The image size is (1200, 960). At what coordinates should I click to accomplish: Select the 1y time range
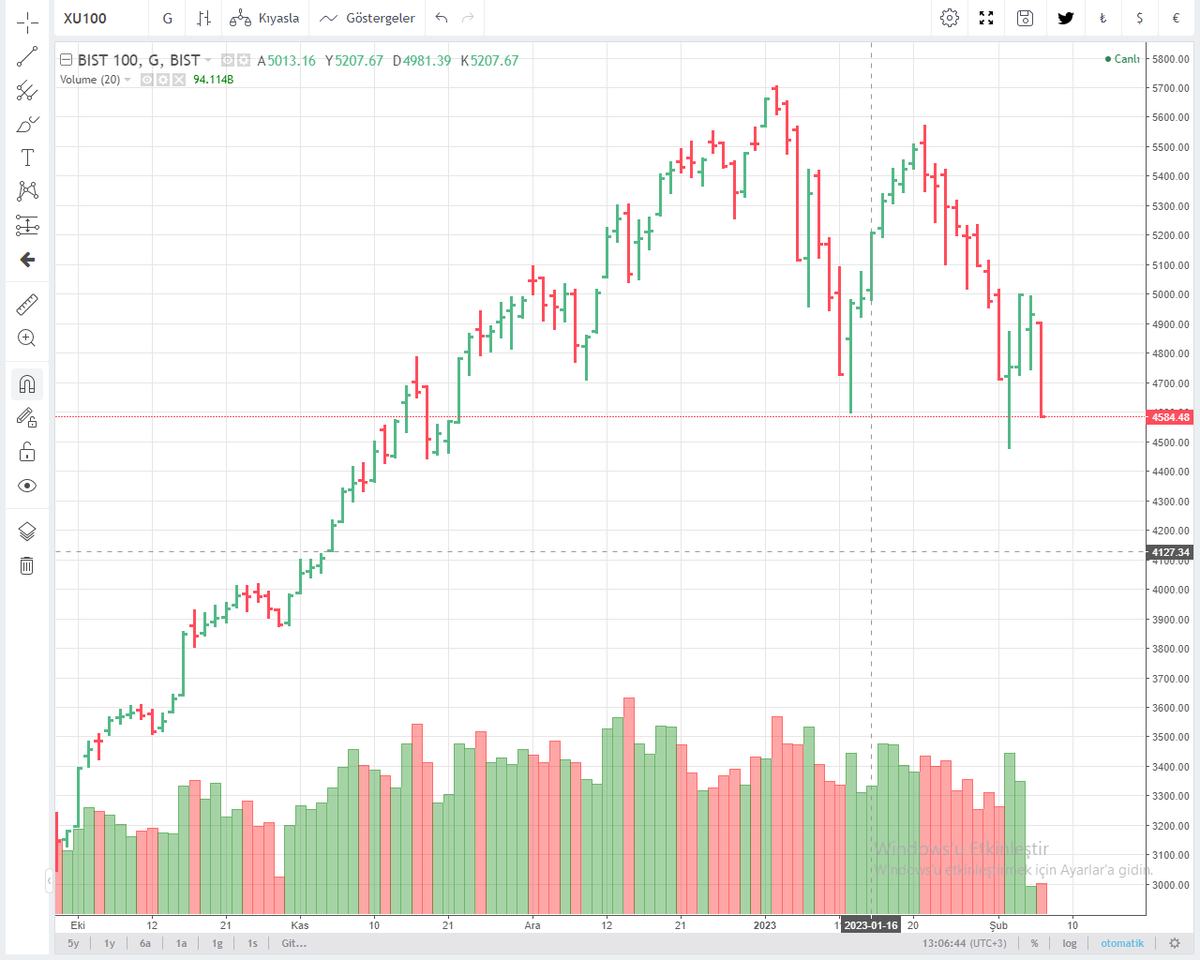click(x=109, y=943)
